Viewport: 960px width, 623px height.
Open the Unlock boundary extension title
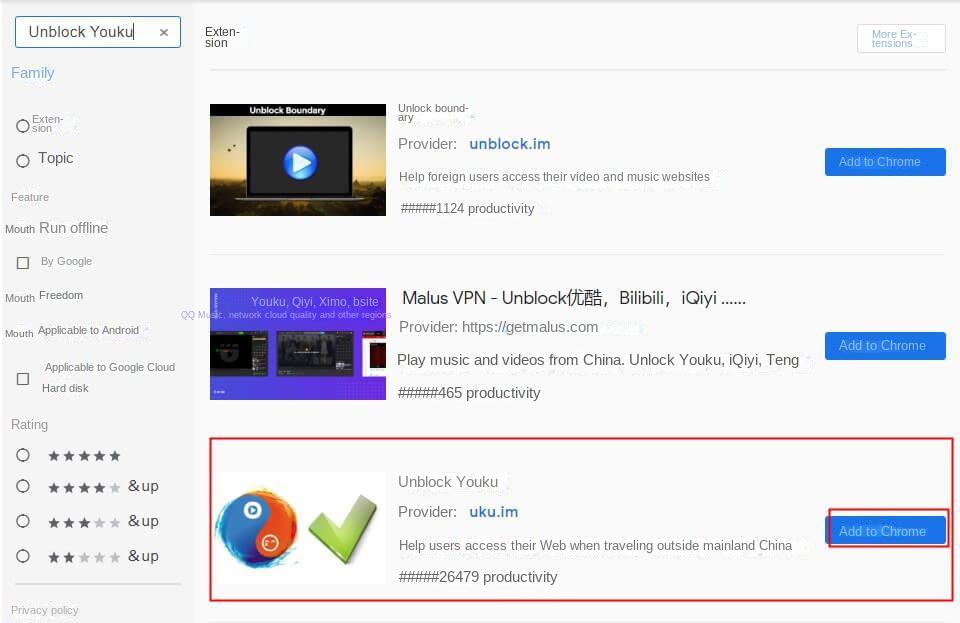click(x=433, y=113)
